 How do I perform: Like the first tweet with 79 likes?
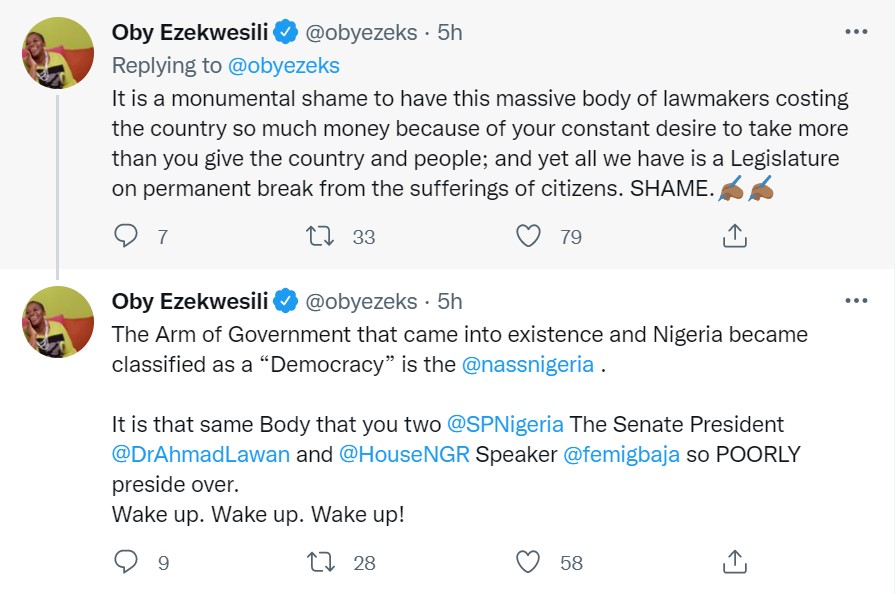click(x=528, y=236)
